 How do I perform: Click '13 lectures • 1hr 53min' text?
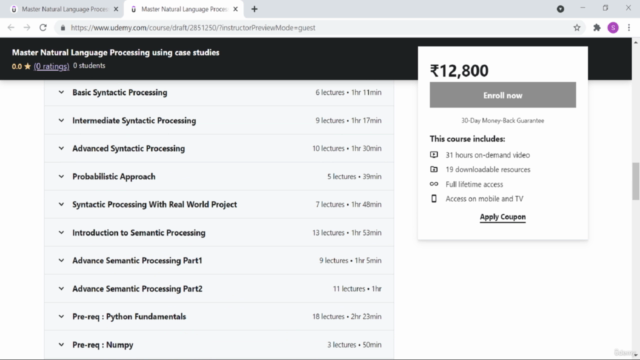[347, 233]
